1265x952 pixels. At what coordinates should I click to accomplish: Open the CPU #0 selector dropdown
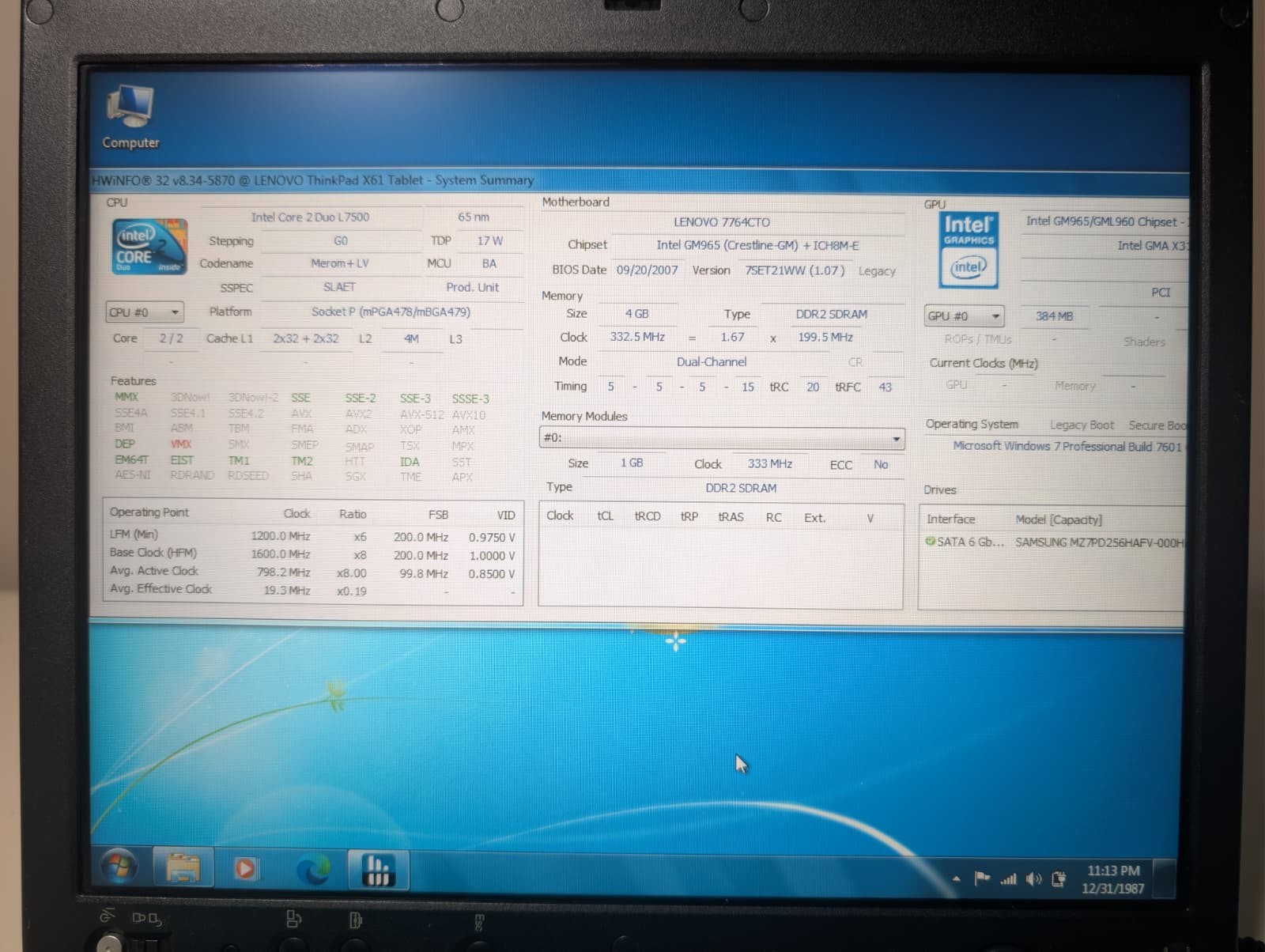[145, 312]
